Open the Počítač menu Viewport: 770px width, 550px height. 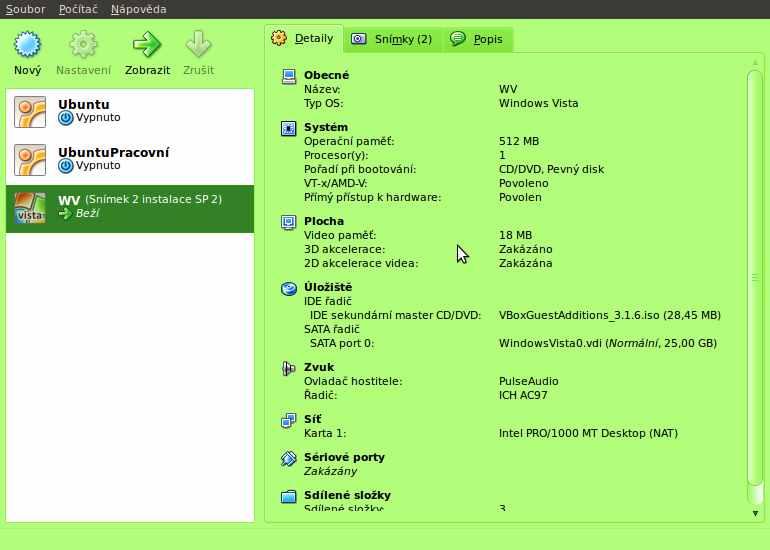coord(78,9)
